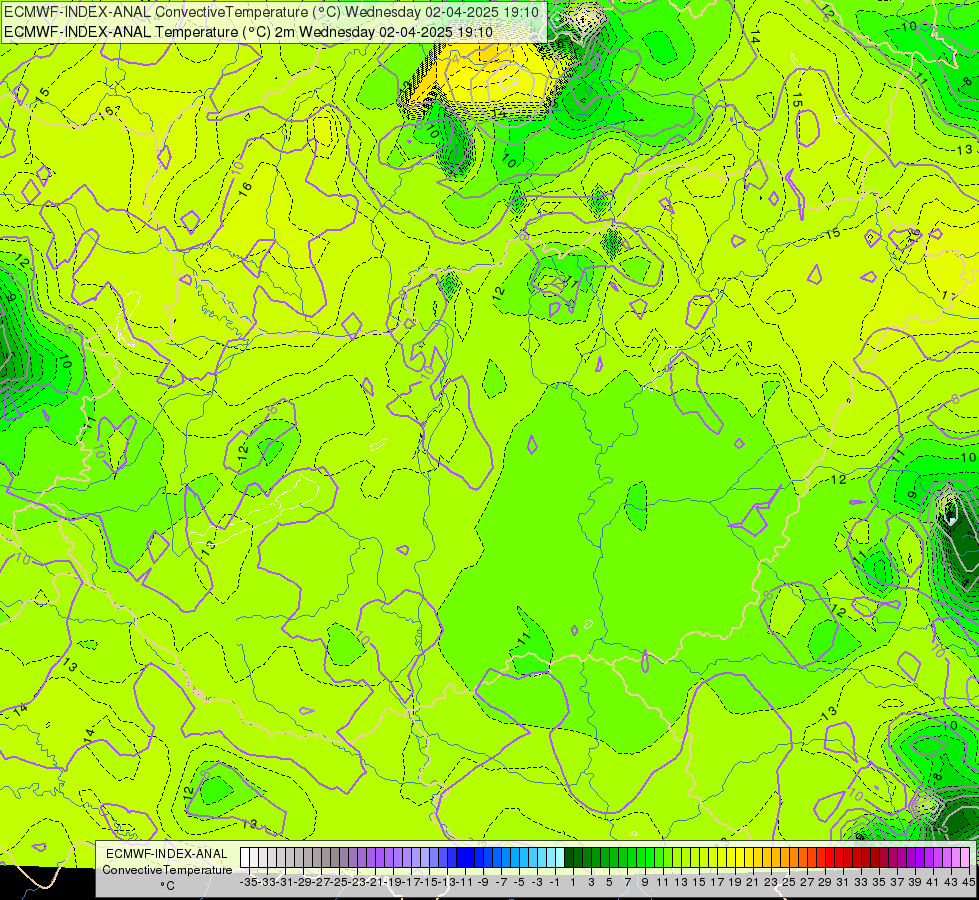Viewport: 979px width, 900px height.
Task: Click legend scale value 35
Action: click(879, 883)
